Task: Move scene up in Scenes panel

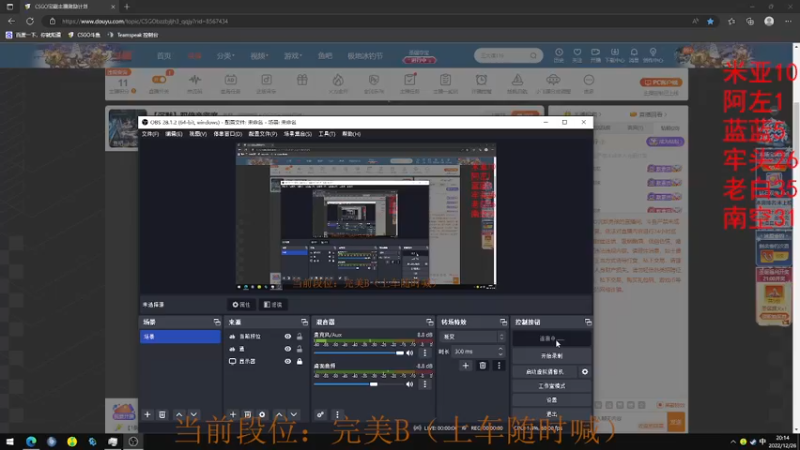Action: (x=179, y=414)
